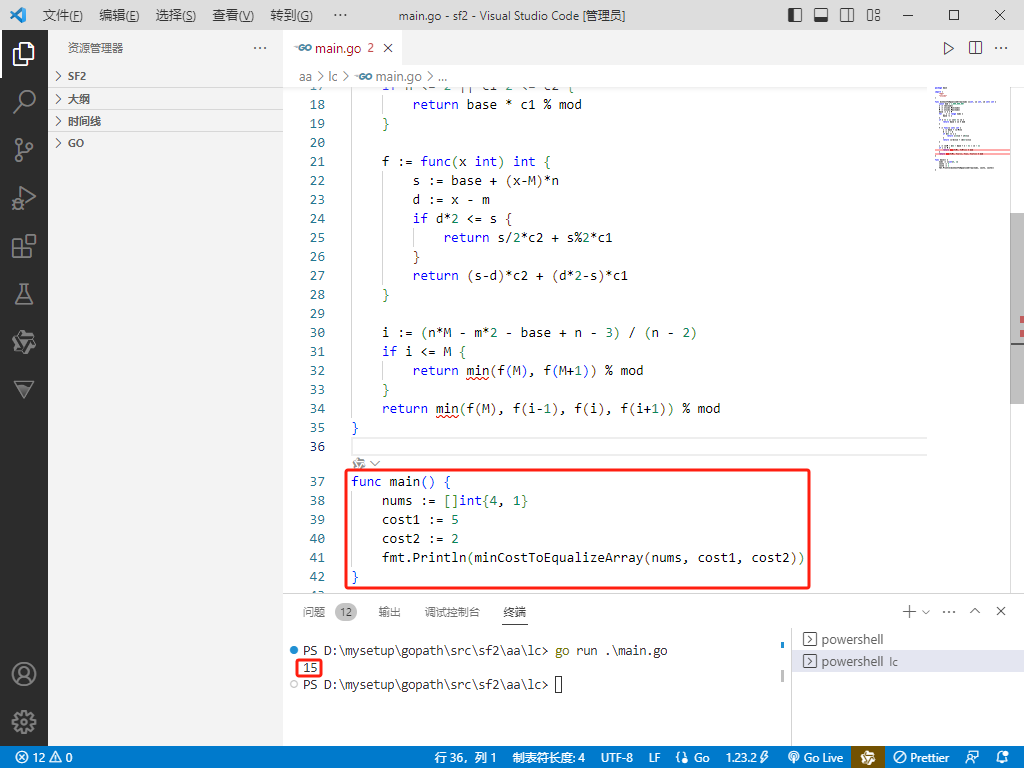Open the menu bar overflow ellipsis
1024x768 pixels.
(340, 15)
